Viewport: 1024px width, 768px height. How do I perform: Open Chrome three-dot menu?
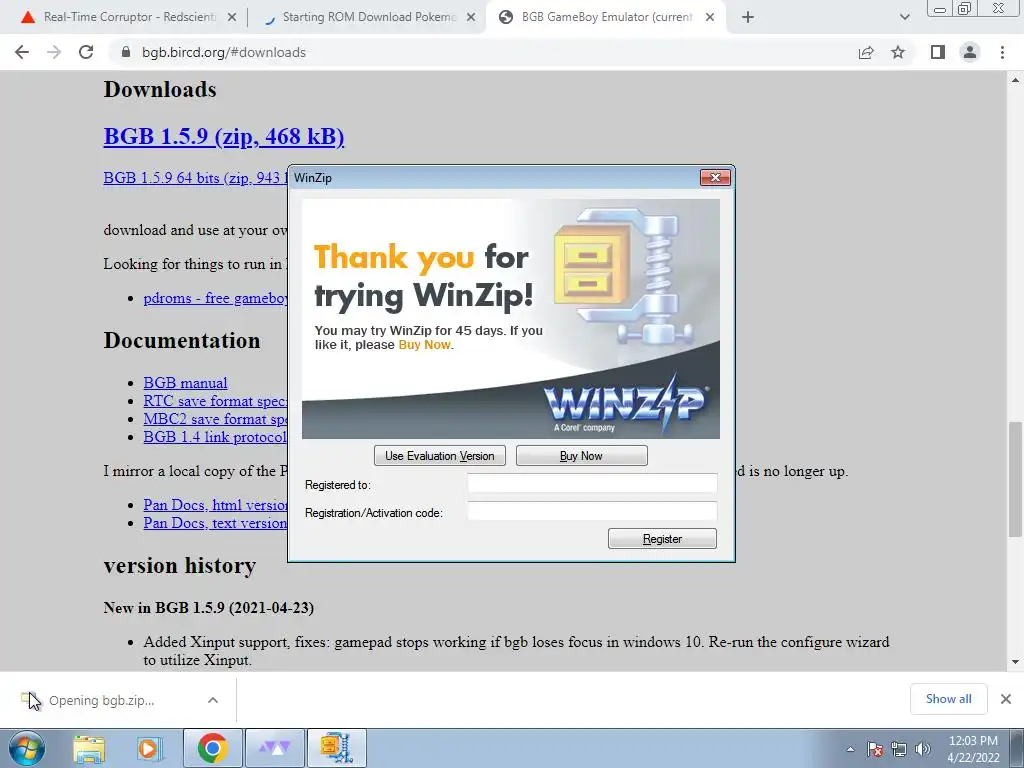coord(1002,52)
